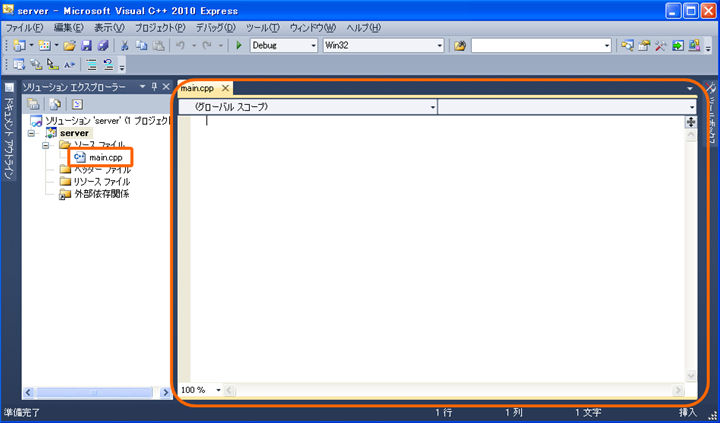This screenshot has width=720, height=423.
Task: Click the first icon in the text editor toolbar
Action: pyautogui.click(x=19, y=65)
